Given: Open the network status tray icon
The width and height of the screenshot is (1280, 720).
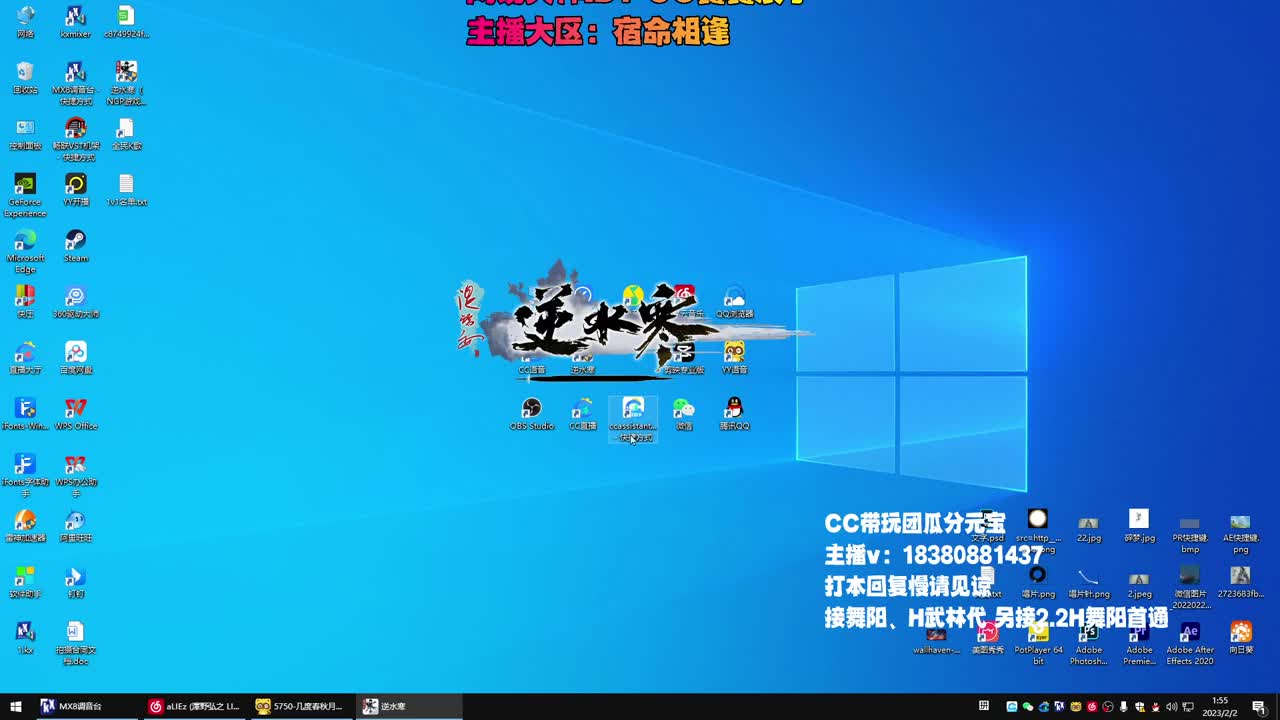Looking at the screenshot, I should (x=1188, y=706).
